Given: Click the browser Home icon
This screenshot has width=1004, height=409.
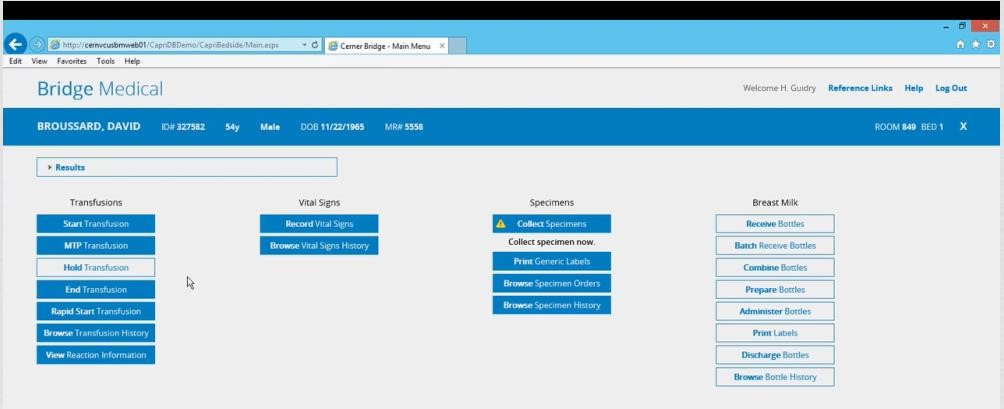Looking at the screenshot, I should tap(960, 45).
